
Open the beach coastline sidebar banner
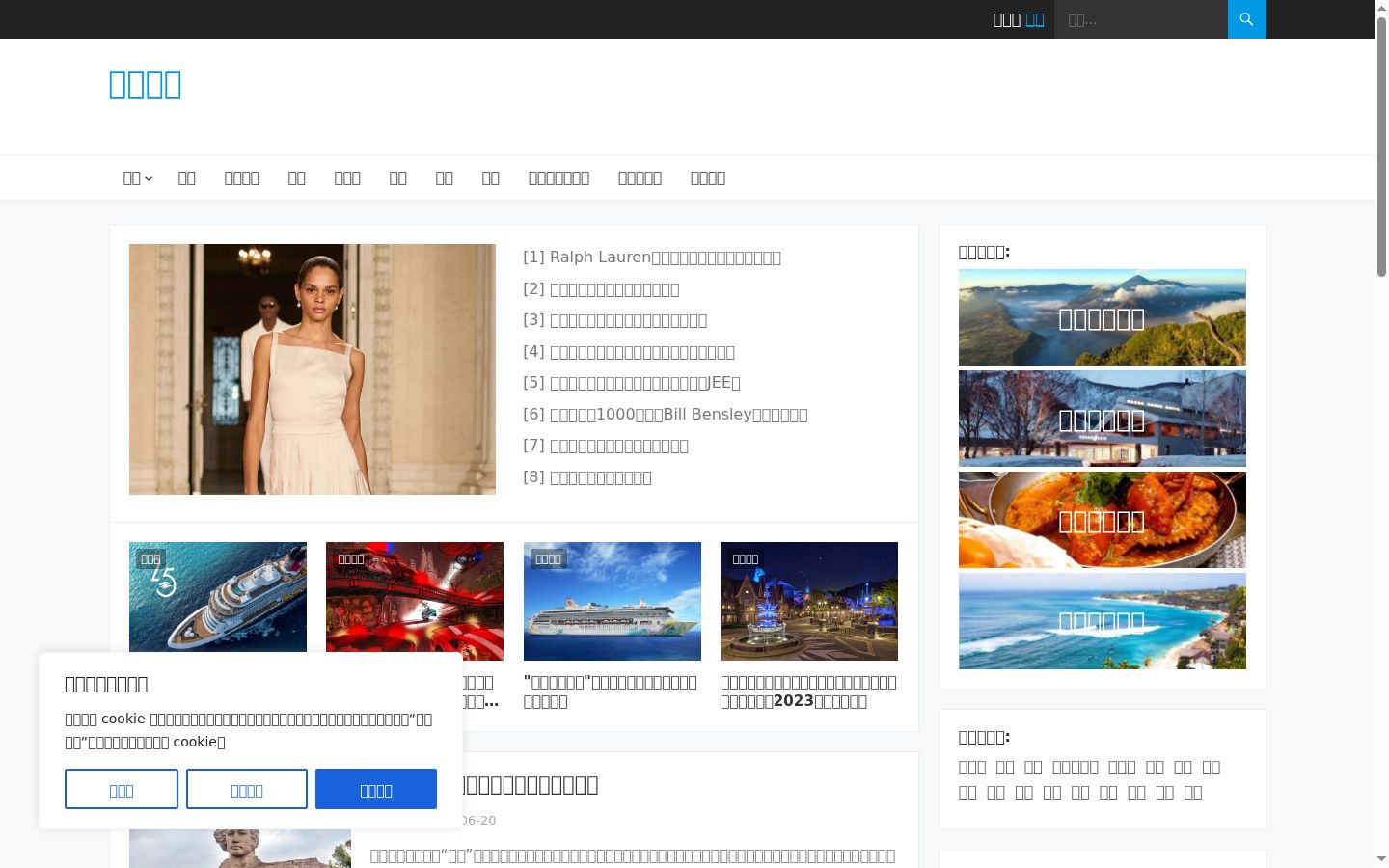click(x=1103, y=621)
